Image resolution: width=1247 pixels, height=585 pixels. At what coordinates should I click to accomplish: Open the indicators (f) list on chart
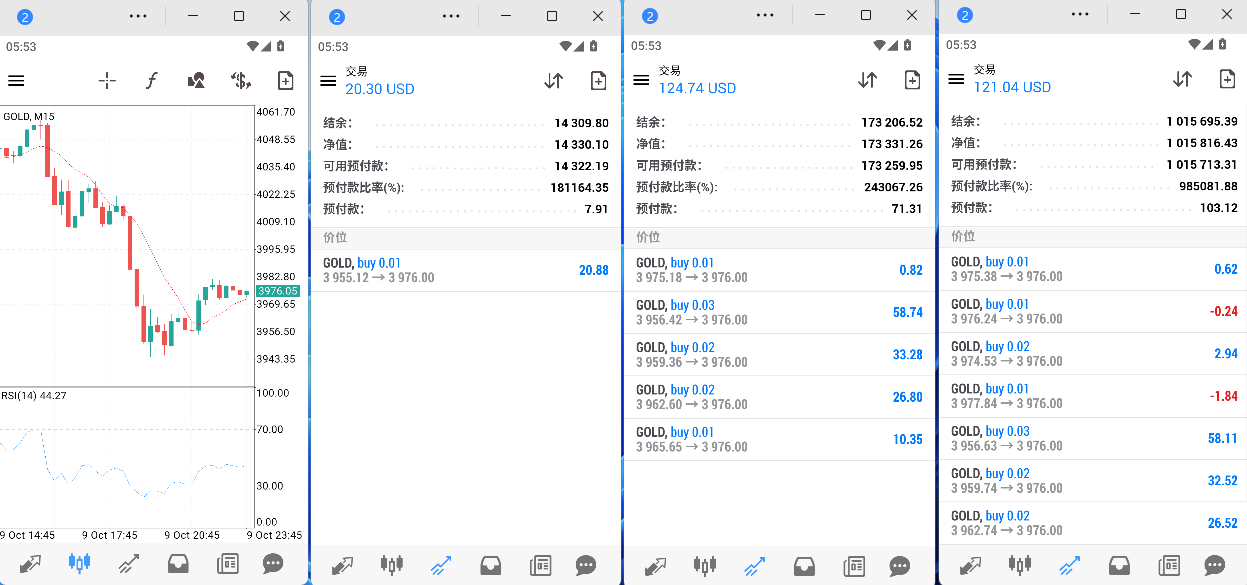152,81
